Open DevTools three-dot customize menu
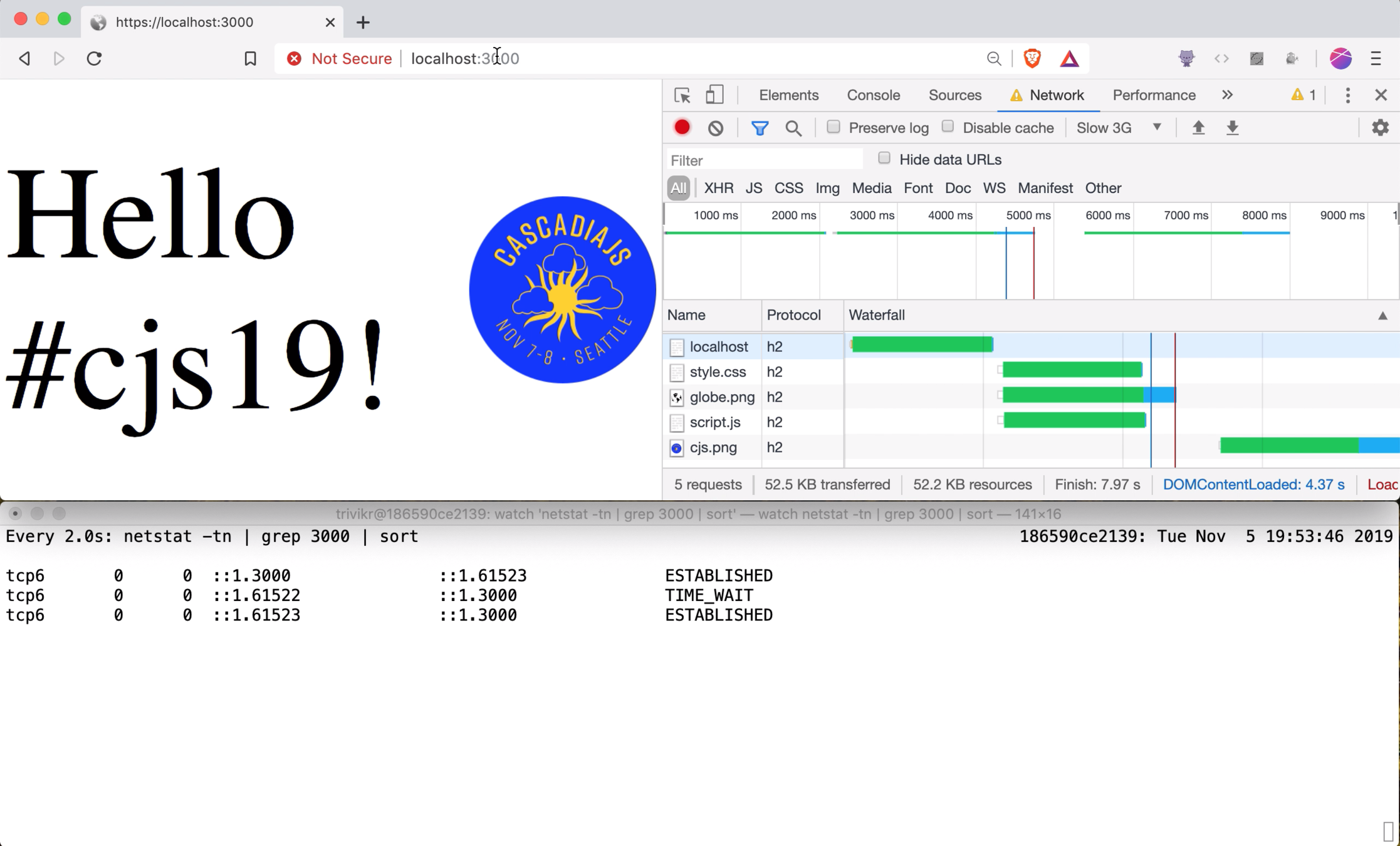The height and width of the screenshot is (846, 1400). pos(1347,95)
